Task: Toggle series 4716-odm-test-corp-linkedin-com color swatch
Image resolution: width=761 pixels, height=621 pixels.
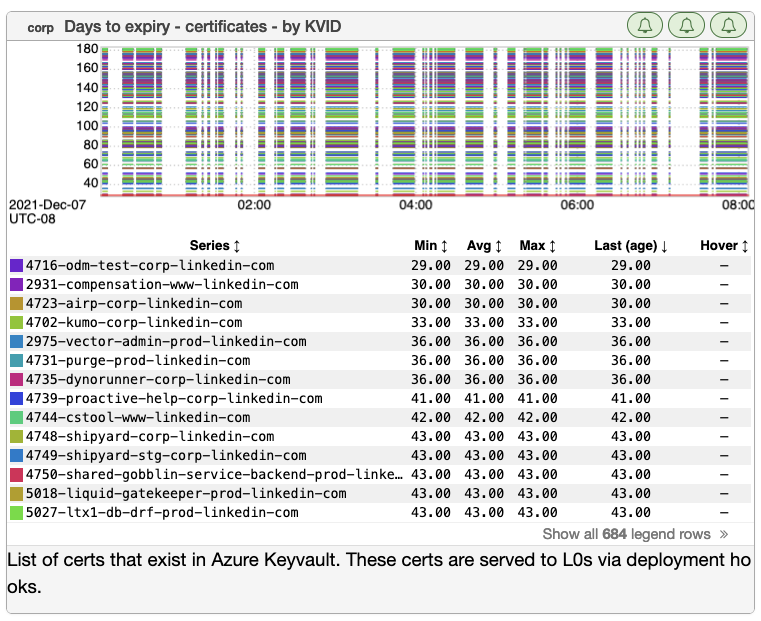Action: (x=16, y=266)
